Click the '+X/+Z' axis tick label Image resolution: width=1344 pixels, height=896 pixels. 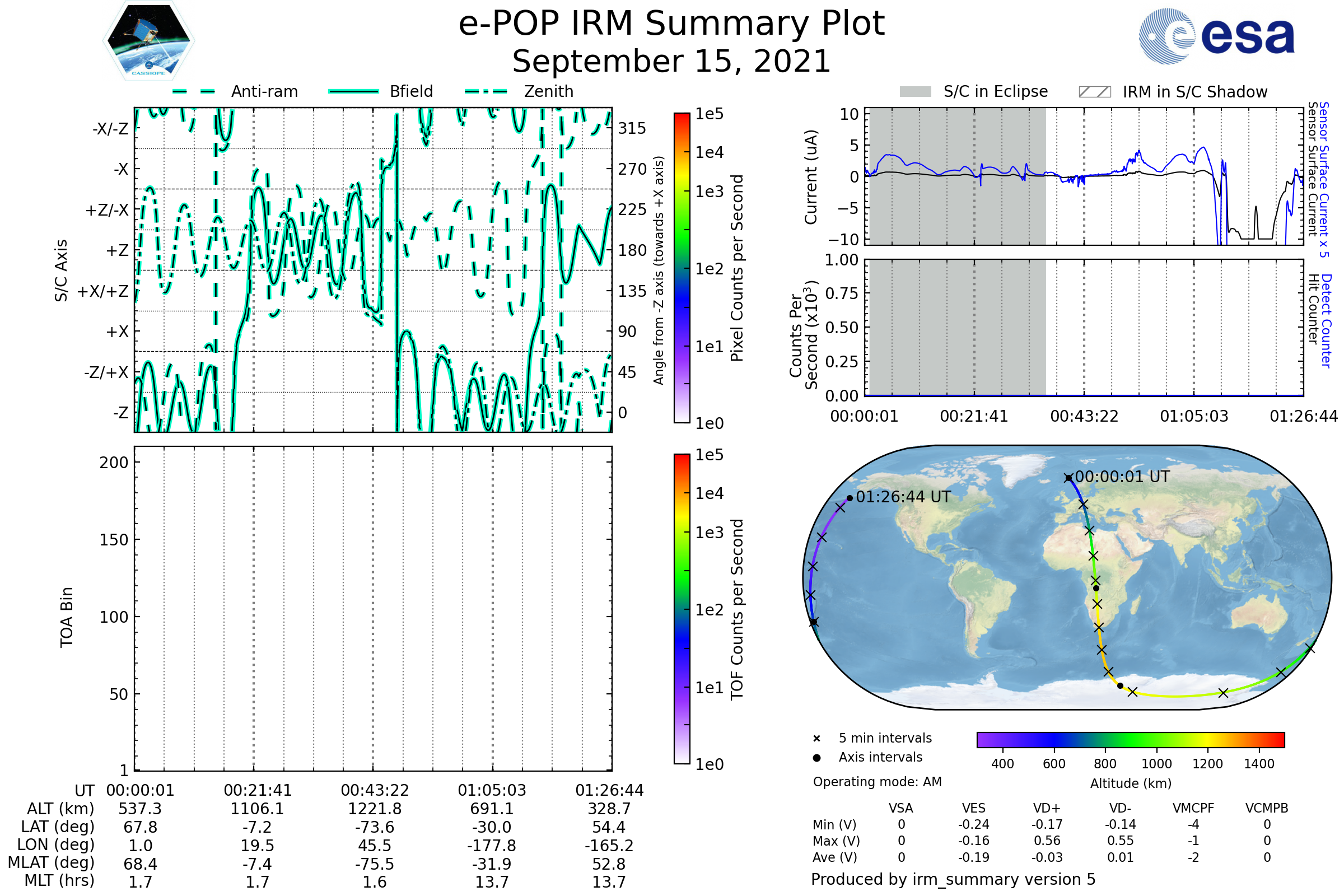click(x=103, y=291)
